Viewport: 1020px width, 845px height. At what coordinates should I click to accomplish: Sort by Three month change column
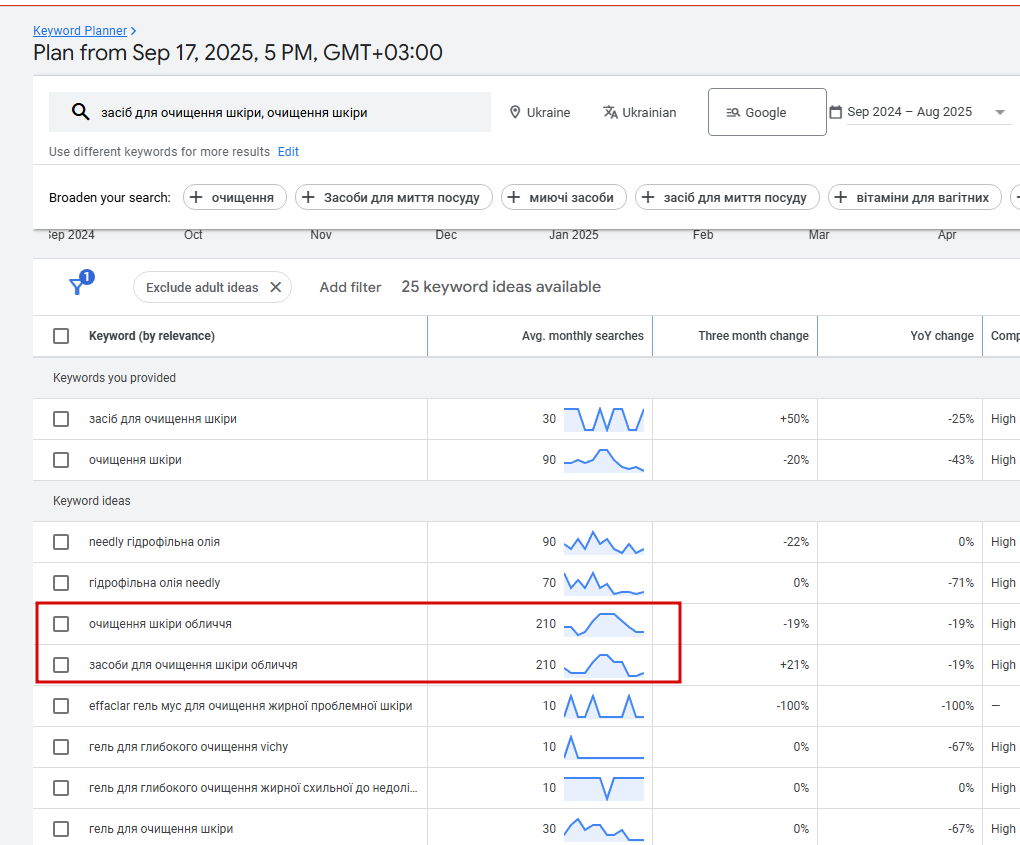pos(753,336)
